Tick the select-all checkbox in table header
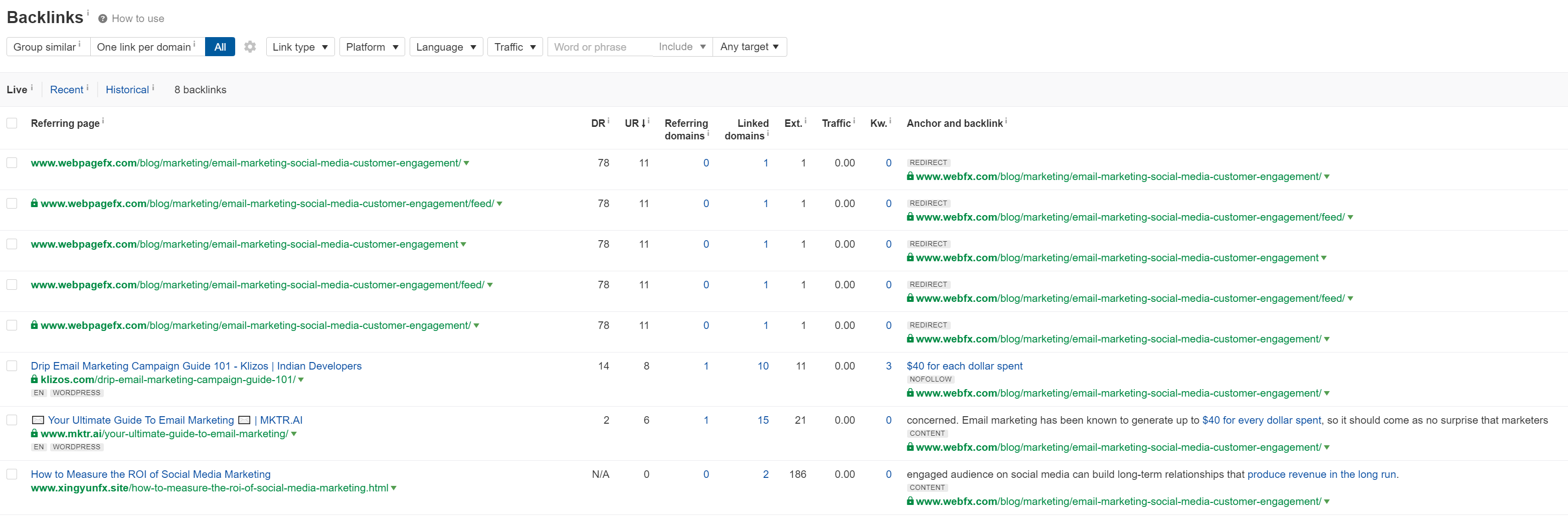Screen dimensions: 1568x527 pyautogui.click(x=12, y=123)
